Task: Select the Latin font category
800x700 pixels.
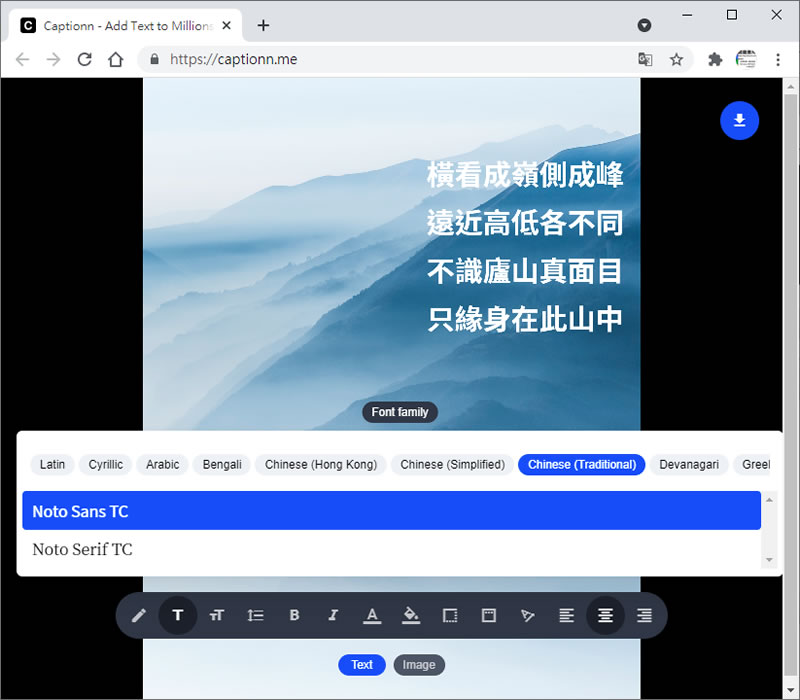Action: [x=53, y=464]
